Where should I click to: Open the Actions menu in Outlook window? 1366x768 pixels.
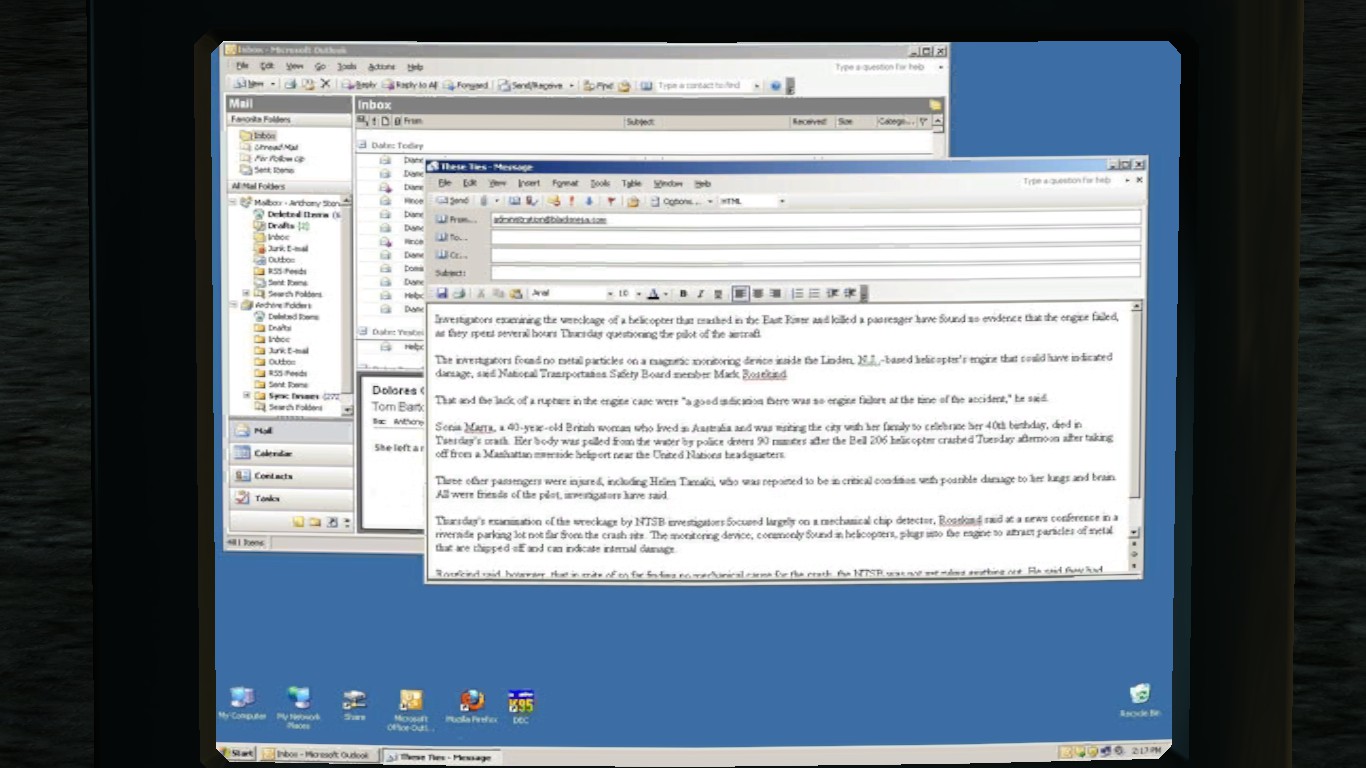click(381, 67)
